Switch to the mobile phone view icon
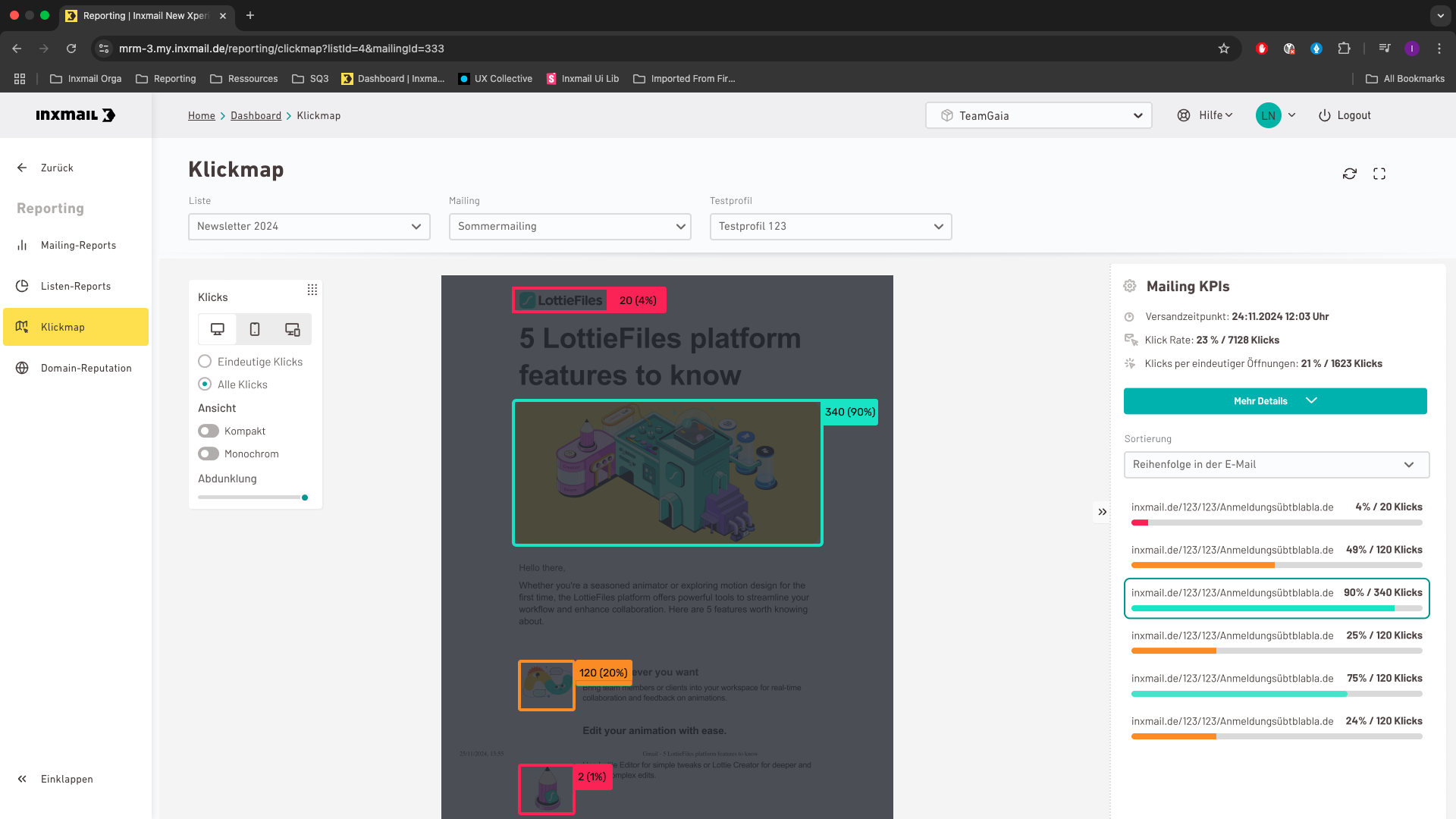The width and height of the screenshot is (1456, 819). pos(255,329)
